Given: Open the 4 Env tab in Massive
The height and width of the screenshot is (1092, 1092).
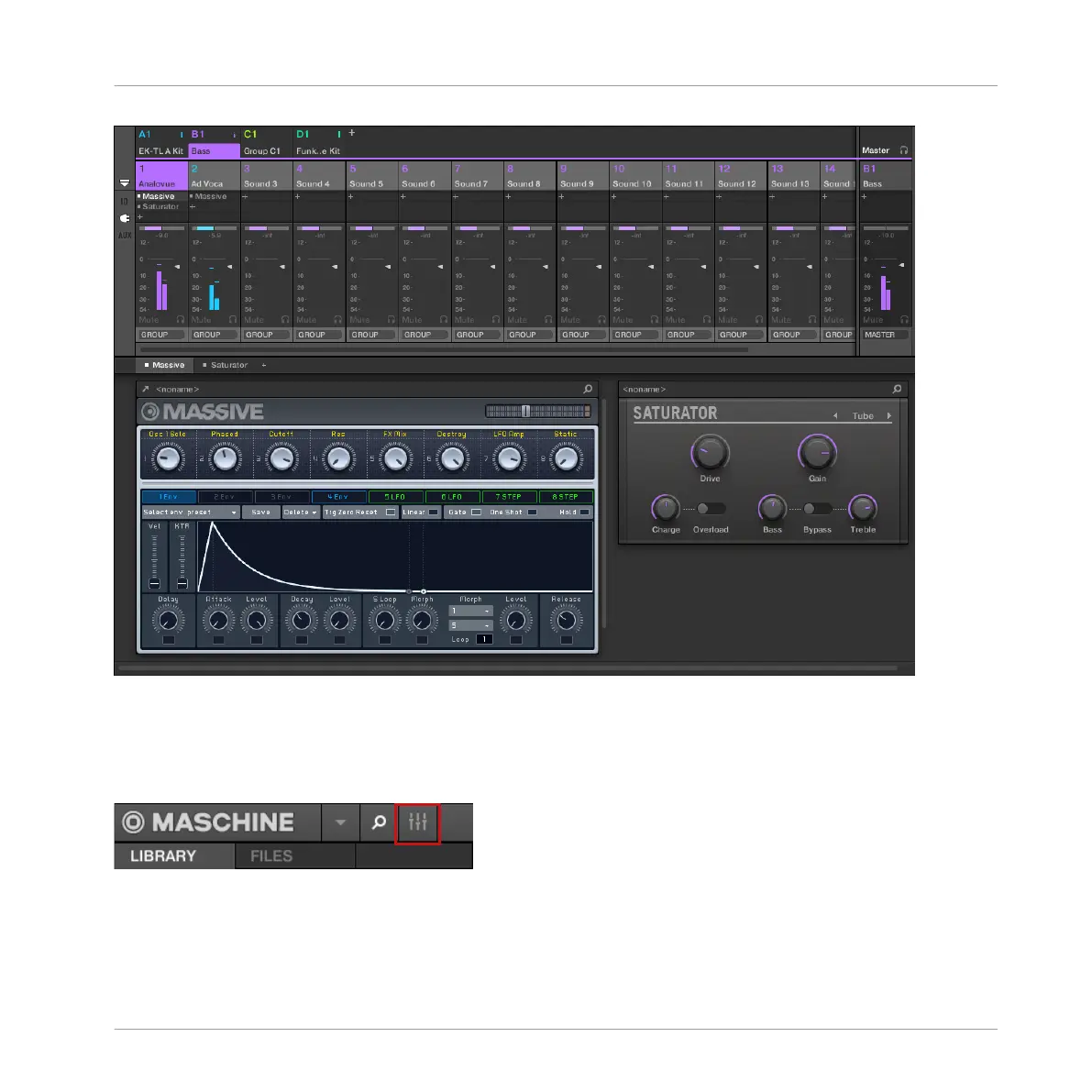Looking at the screenshot, I should 338,497.
